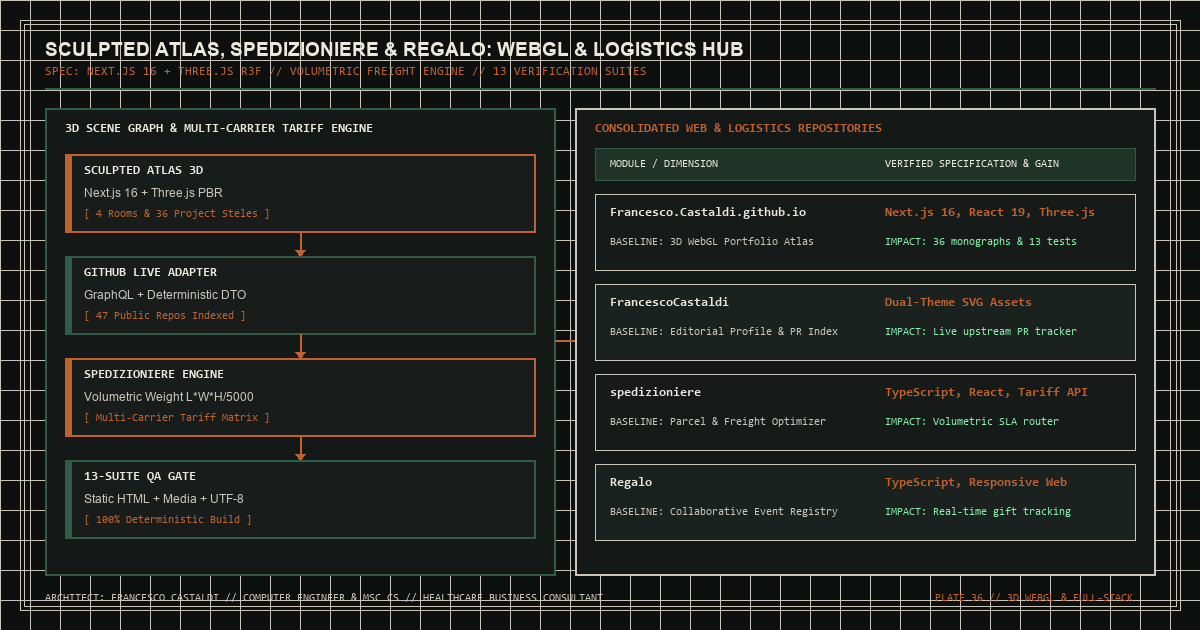Click 'IMPACT: Live upstream PR tracker'

pyautogui.click(x=981, y=332)
